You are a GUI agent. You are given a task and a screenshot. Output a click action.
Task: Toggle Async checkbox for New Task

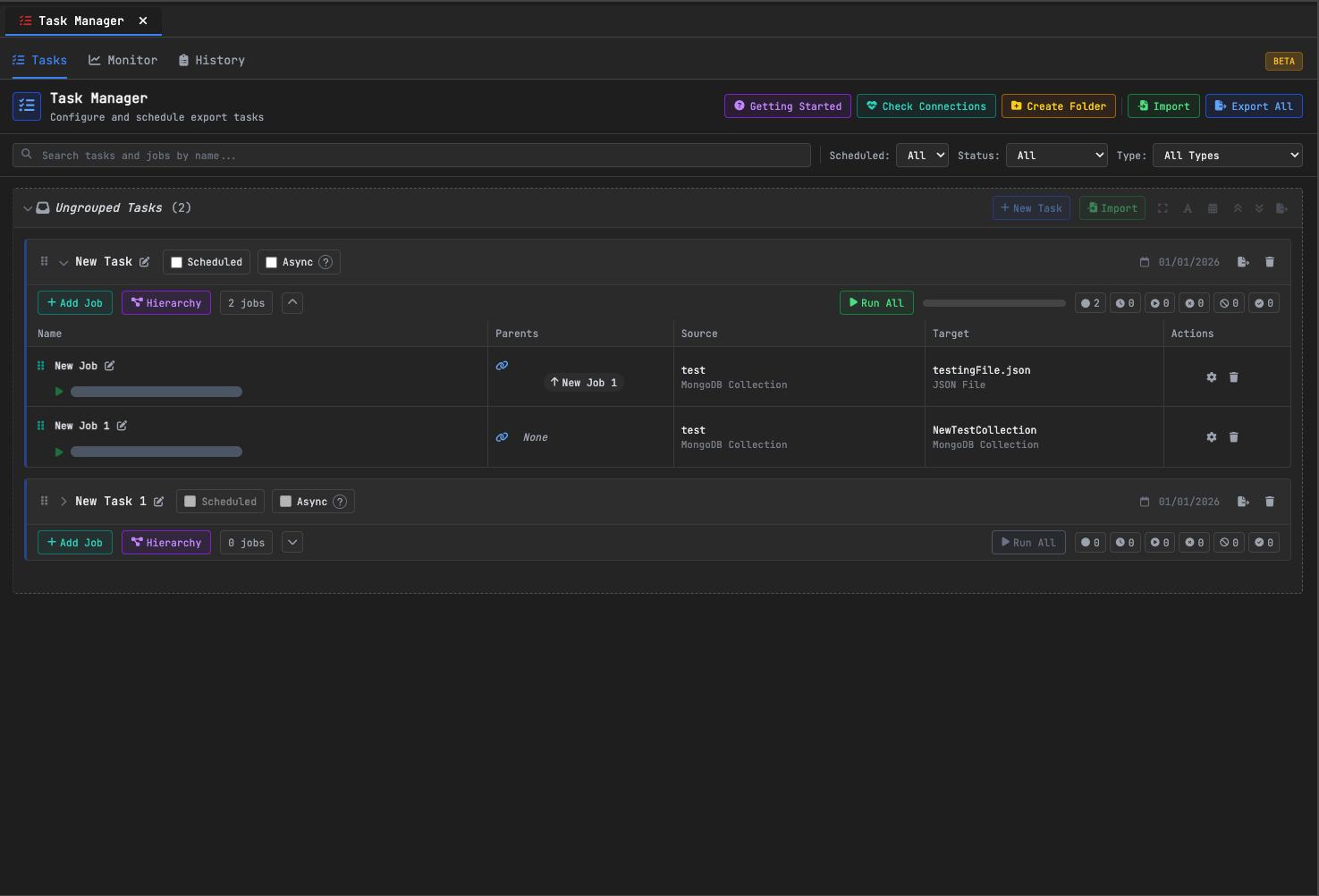pos(272,262)
